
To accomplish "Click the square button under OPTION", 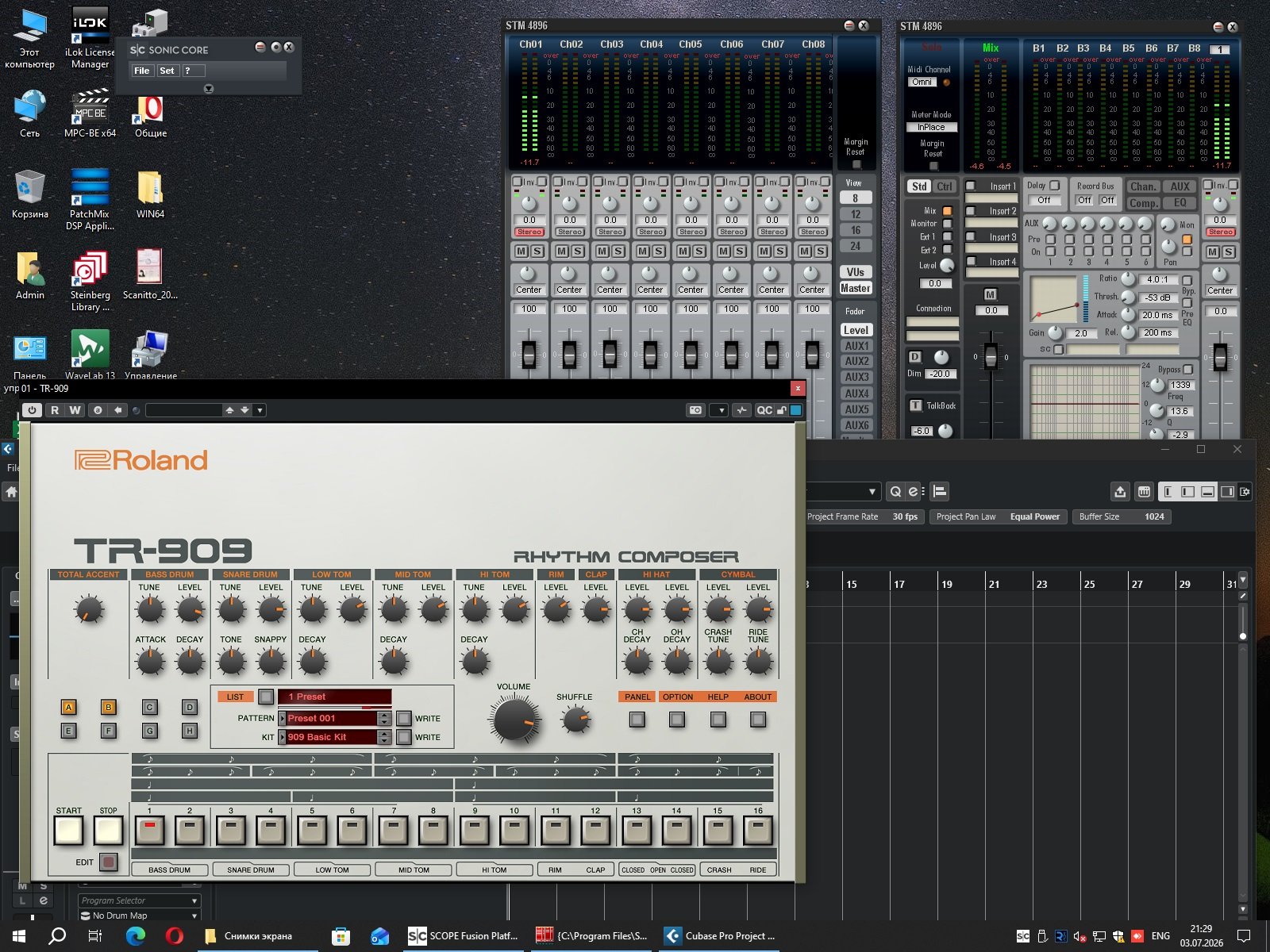I will coord(677,720).
